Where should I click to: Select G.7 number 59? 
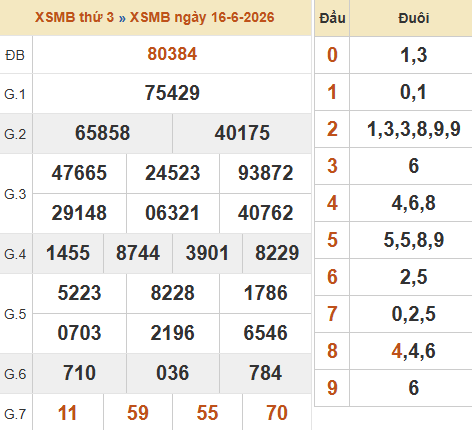(x=138, y=413)
